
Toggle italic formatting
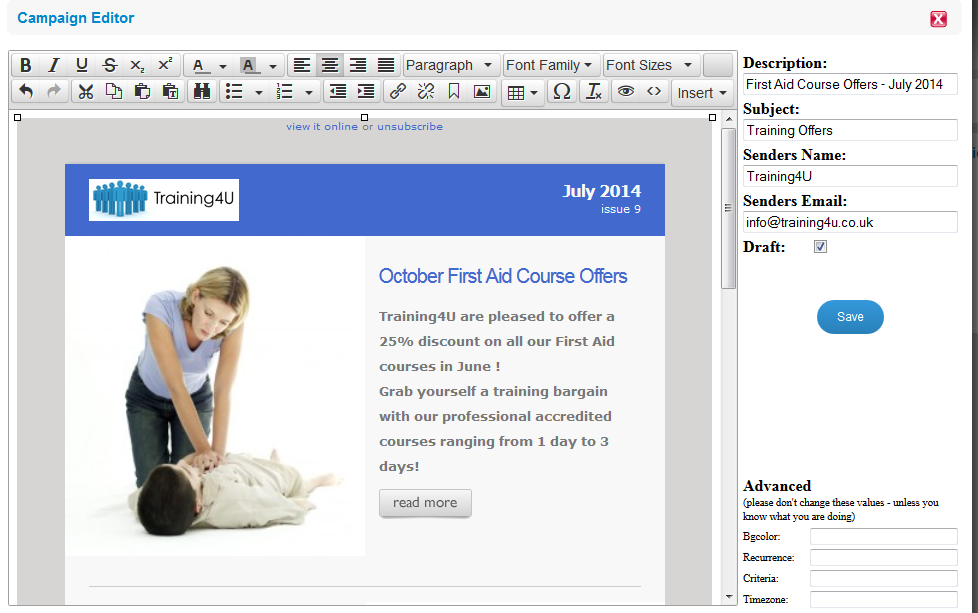pyautogui.click(x=54, y=65)
